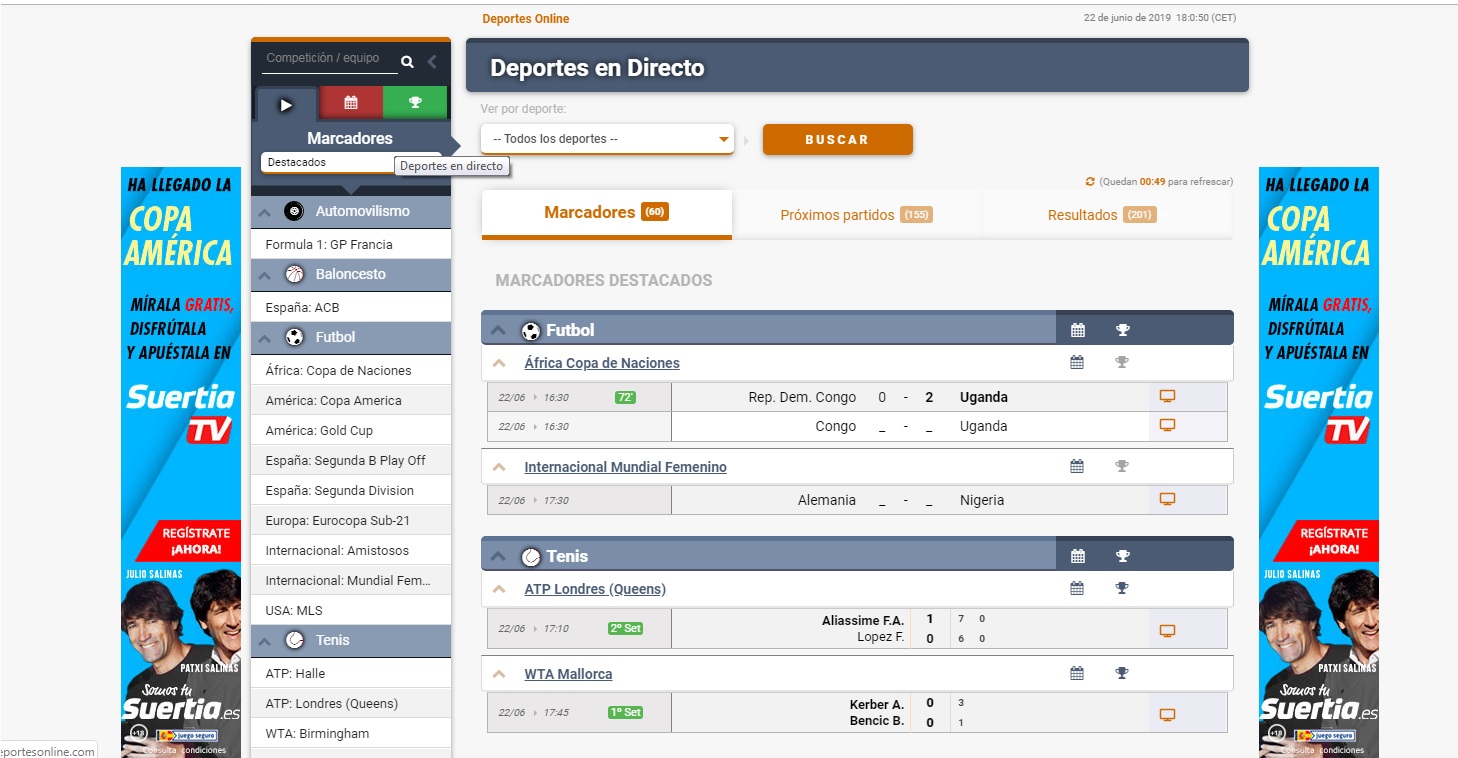The width and height of the screenshot is (1458, 758).
Task: Click calendar icon for África Copa de Naciones
Action: coord(1077,363)
